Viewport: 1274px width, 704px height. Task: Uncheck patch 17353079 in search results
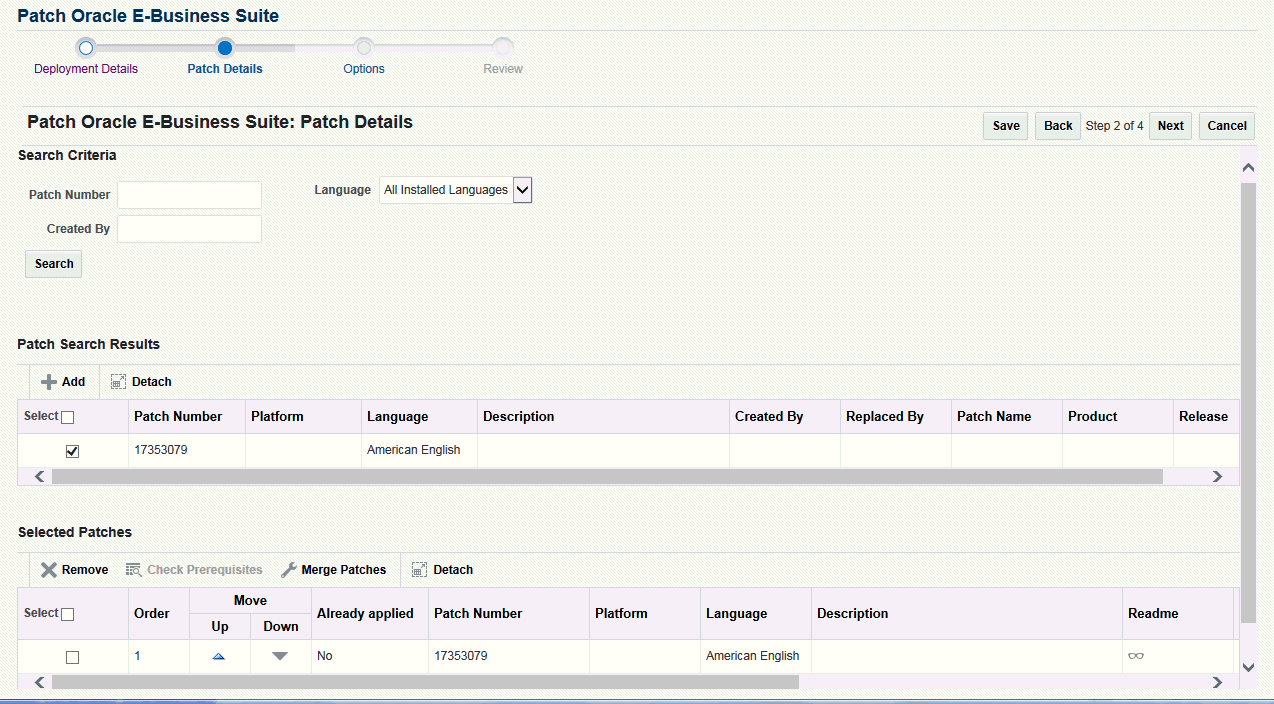tap(72, 452)
